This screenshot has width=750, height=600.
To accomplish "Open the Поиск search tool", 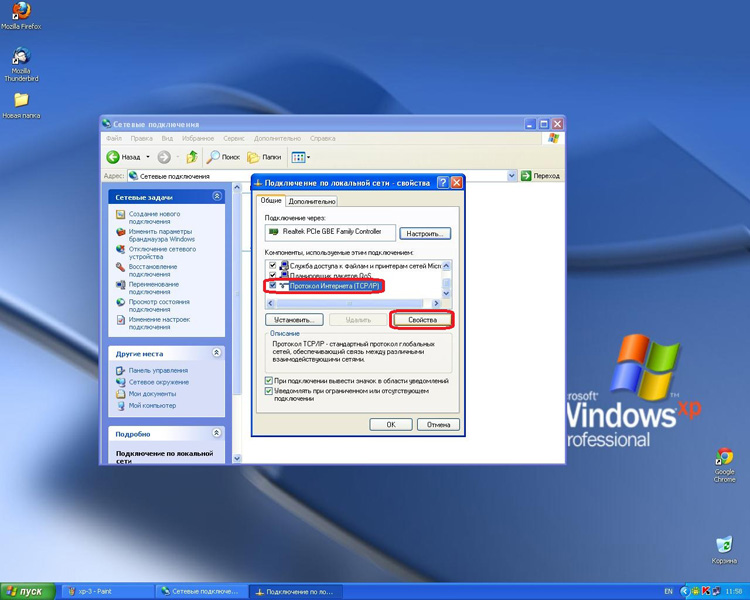I will [223, 157].
